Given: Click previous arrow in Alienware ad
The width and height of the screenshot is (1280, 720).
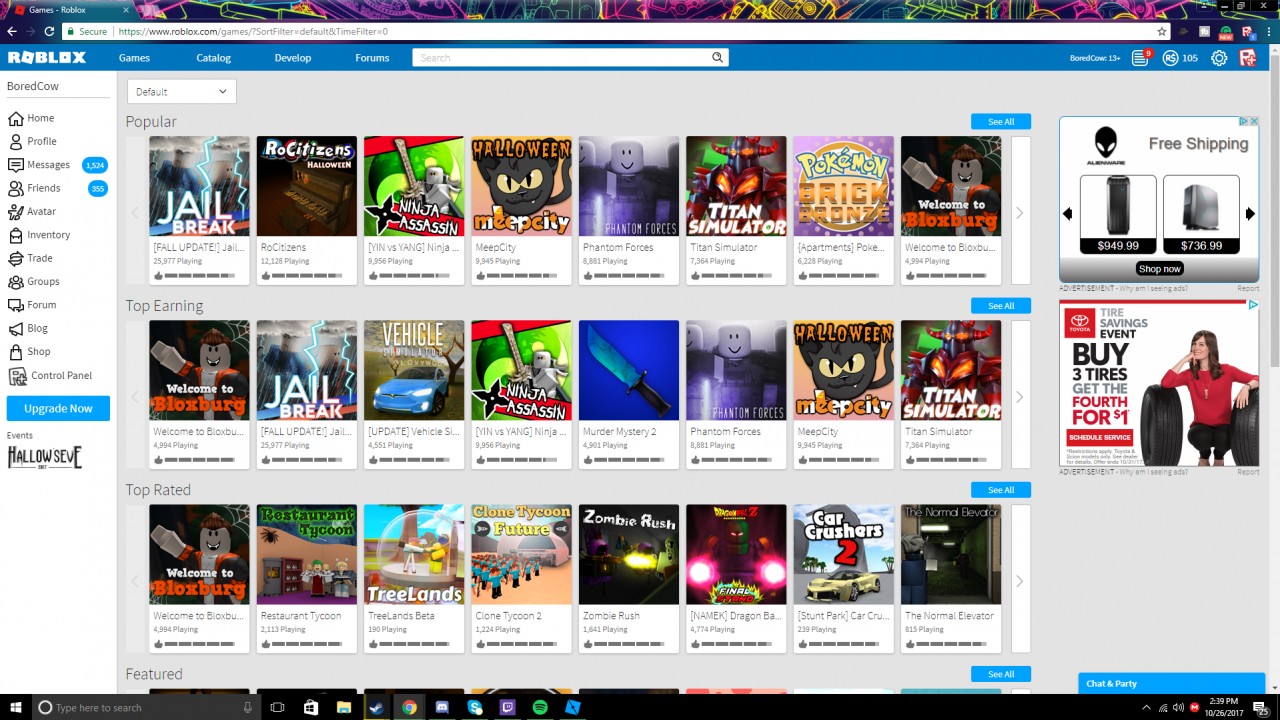Looking at the screenshot, I should point(1067,214).
